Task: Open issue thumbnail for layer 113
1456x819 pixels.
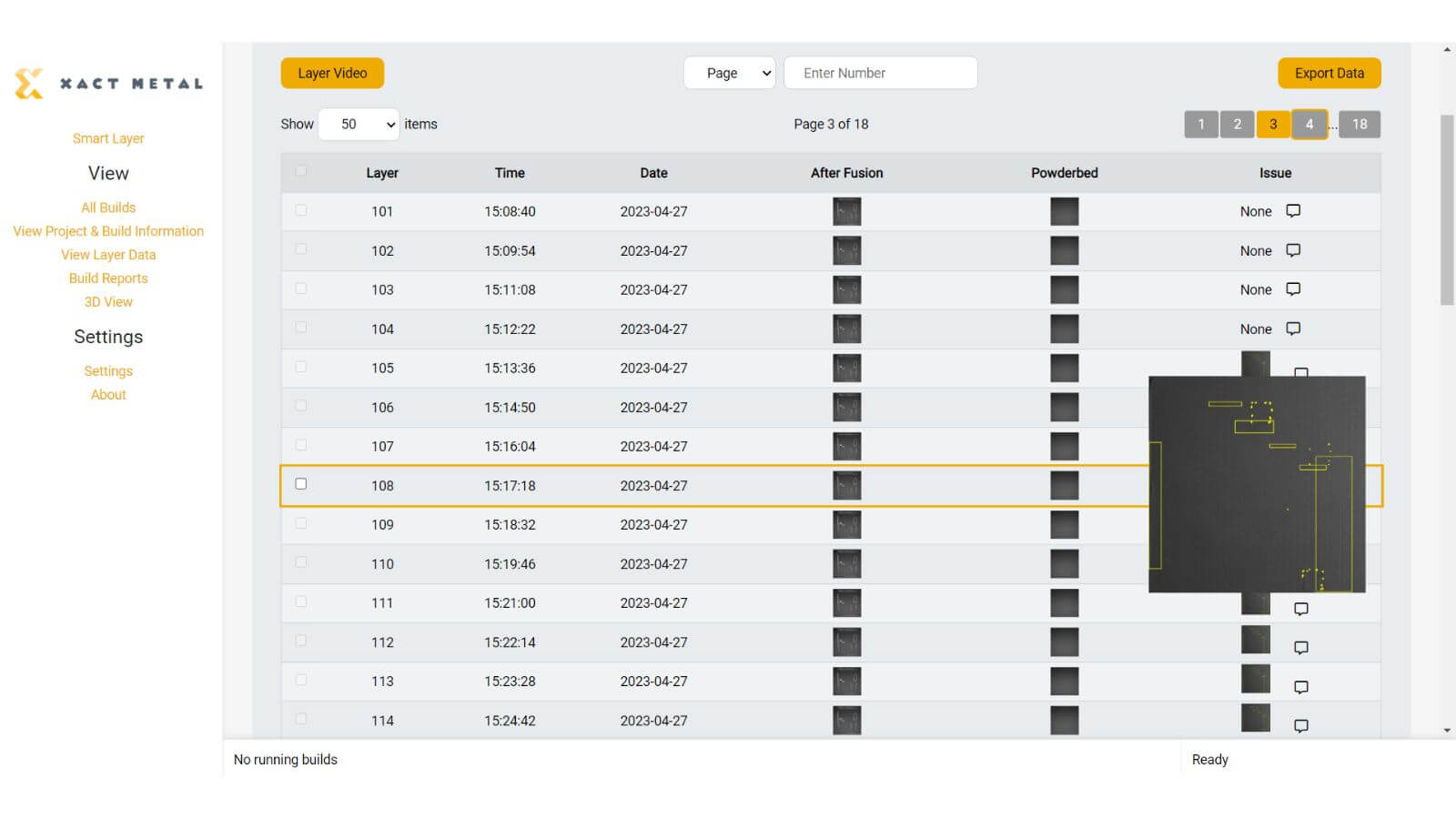Action: [x=1256, y=679]
